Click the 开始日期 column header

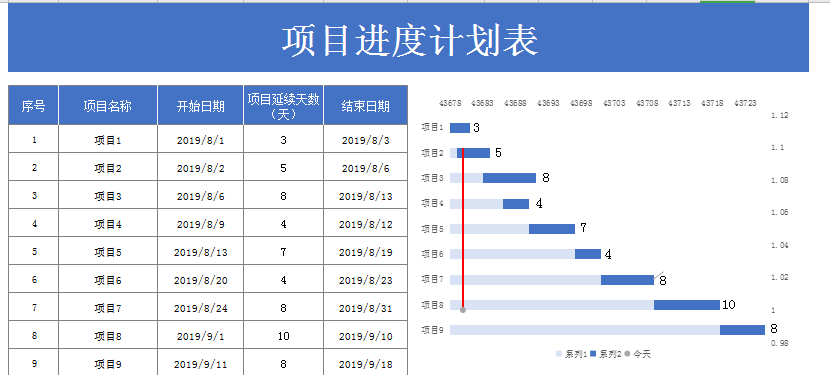pyautogui.click(x=201, y=105)
